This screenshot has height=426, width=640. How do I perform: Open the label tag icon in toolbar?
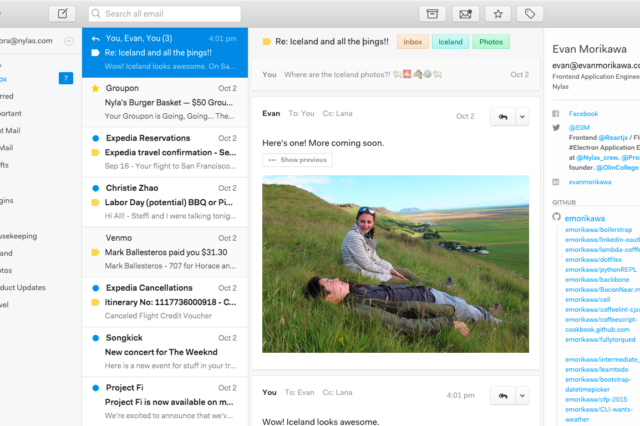531,14
